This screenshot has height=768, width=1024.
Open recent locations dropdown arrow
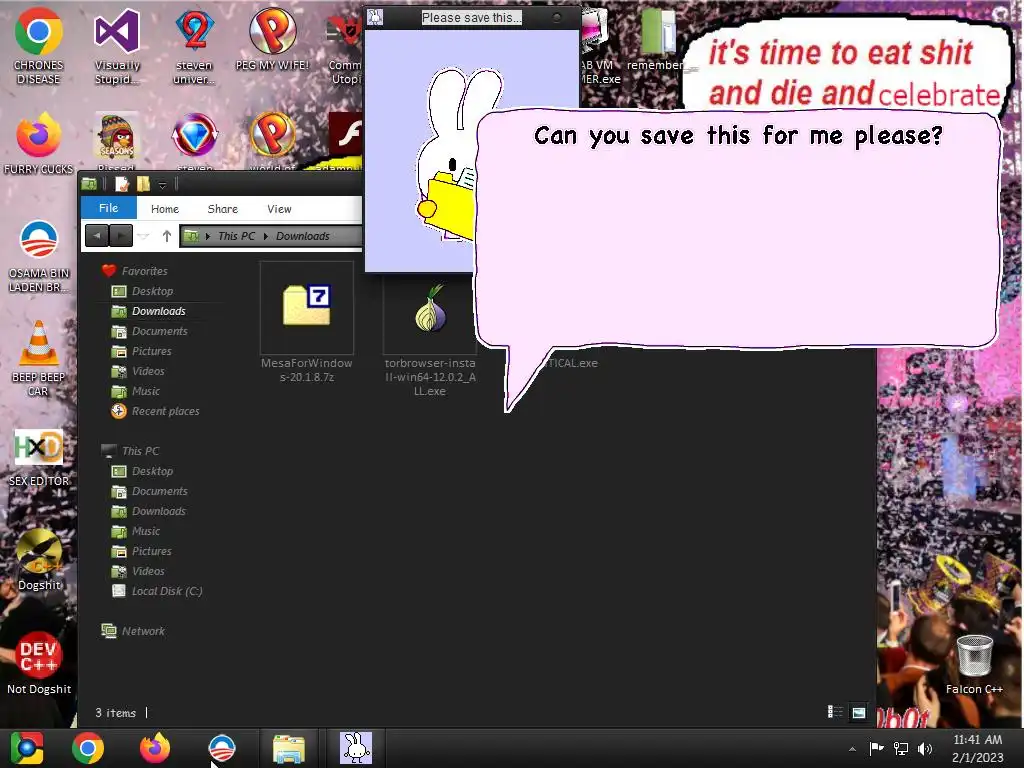point(144,236)
